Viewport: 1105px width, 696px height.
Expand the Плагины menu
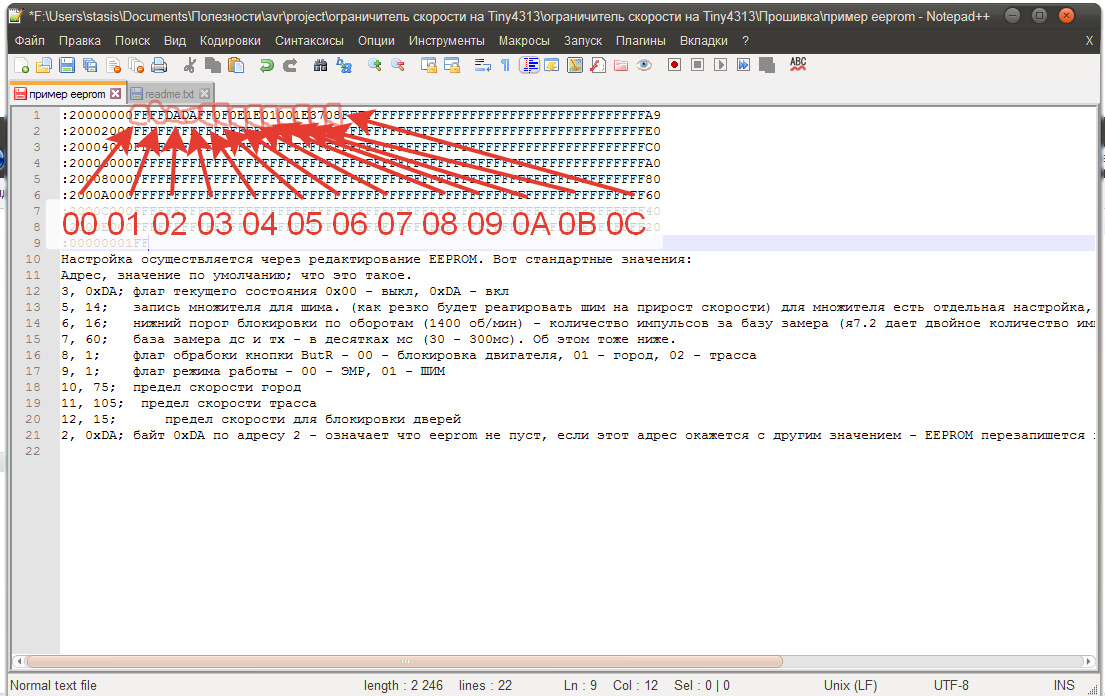[x=641, y=40]
